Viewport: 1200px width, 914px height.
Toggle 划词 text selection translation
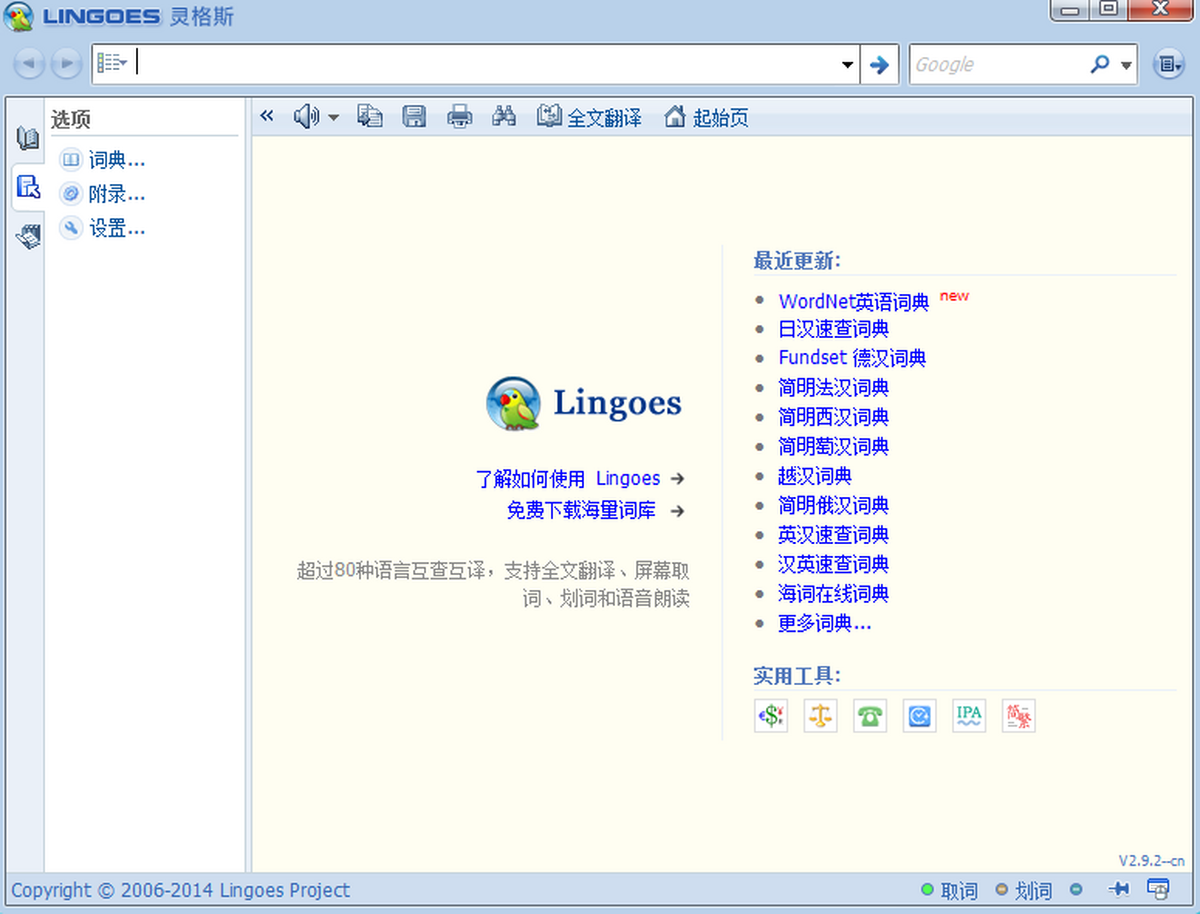tap(1023, 890)
